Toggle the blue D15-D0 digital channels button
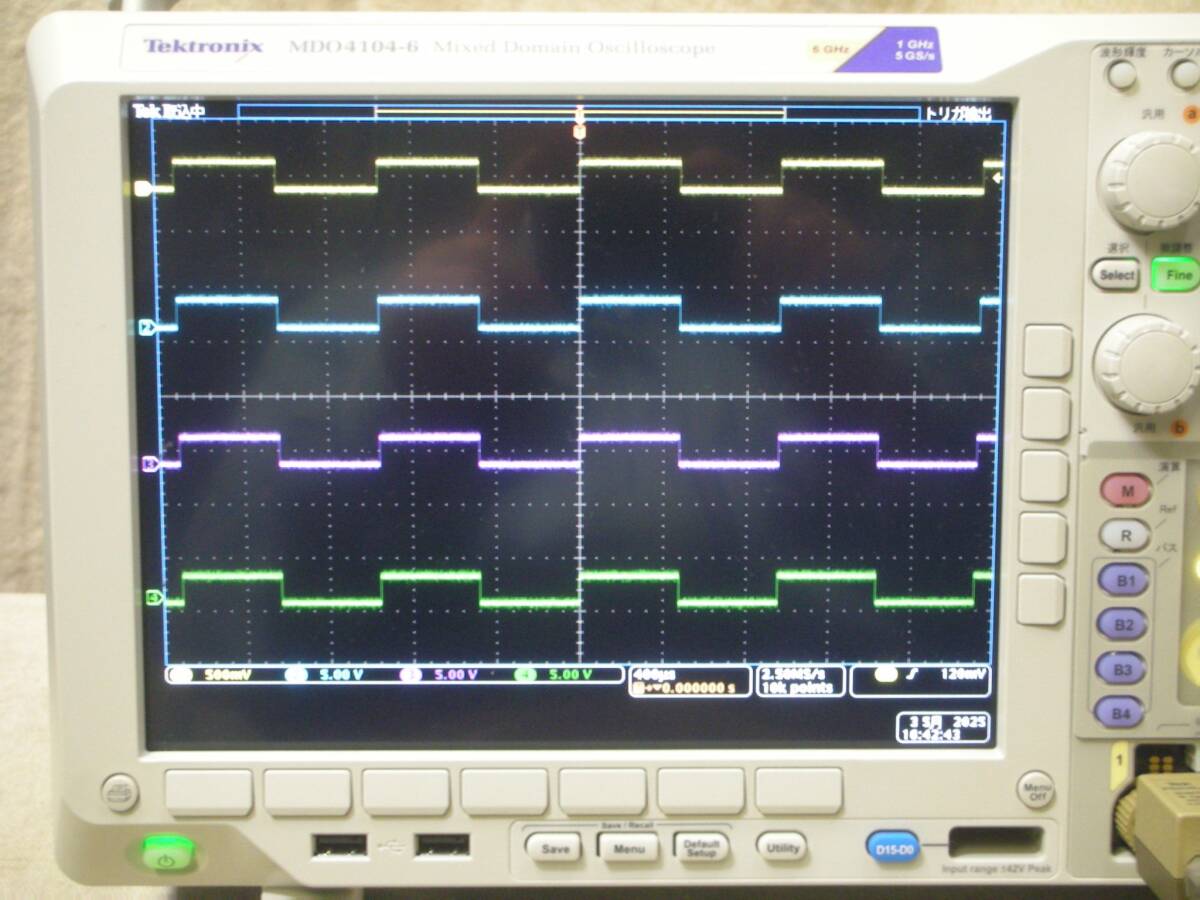1200x900 pixels. (x=892, y=849)
